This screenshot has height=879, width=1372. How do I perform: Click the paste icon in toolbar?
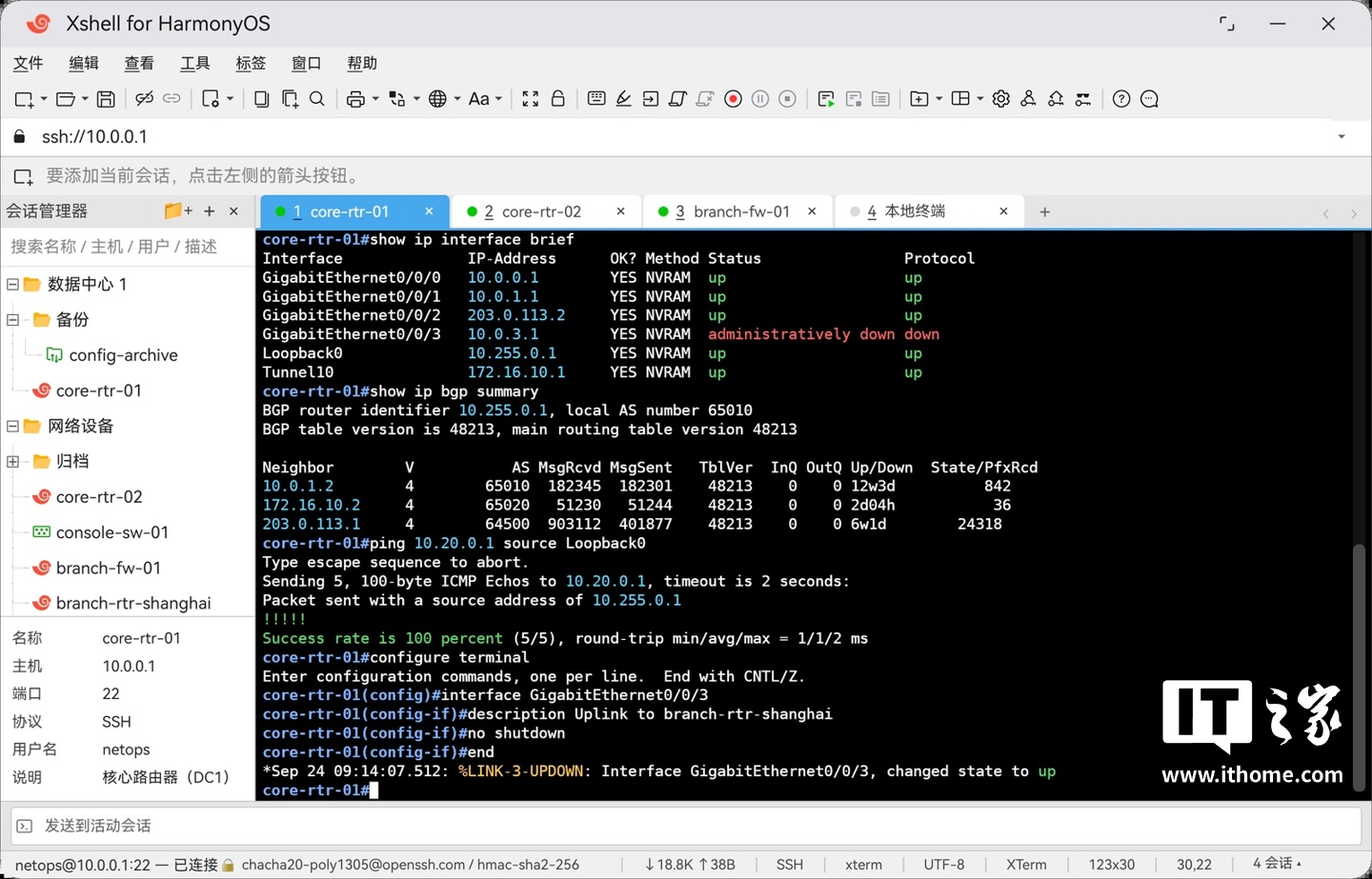click(x=290, y=99)
